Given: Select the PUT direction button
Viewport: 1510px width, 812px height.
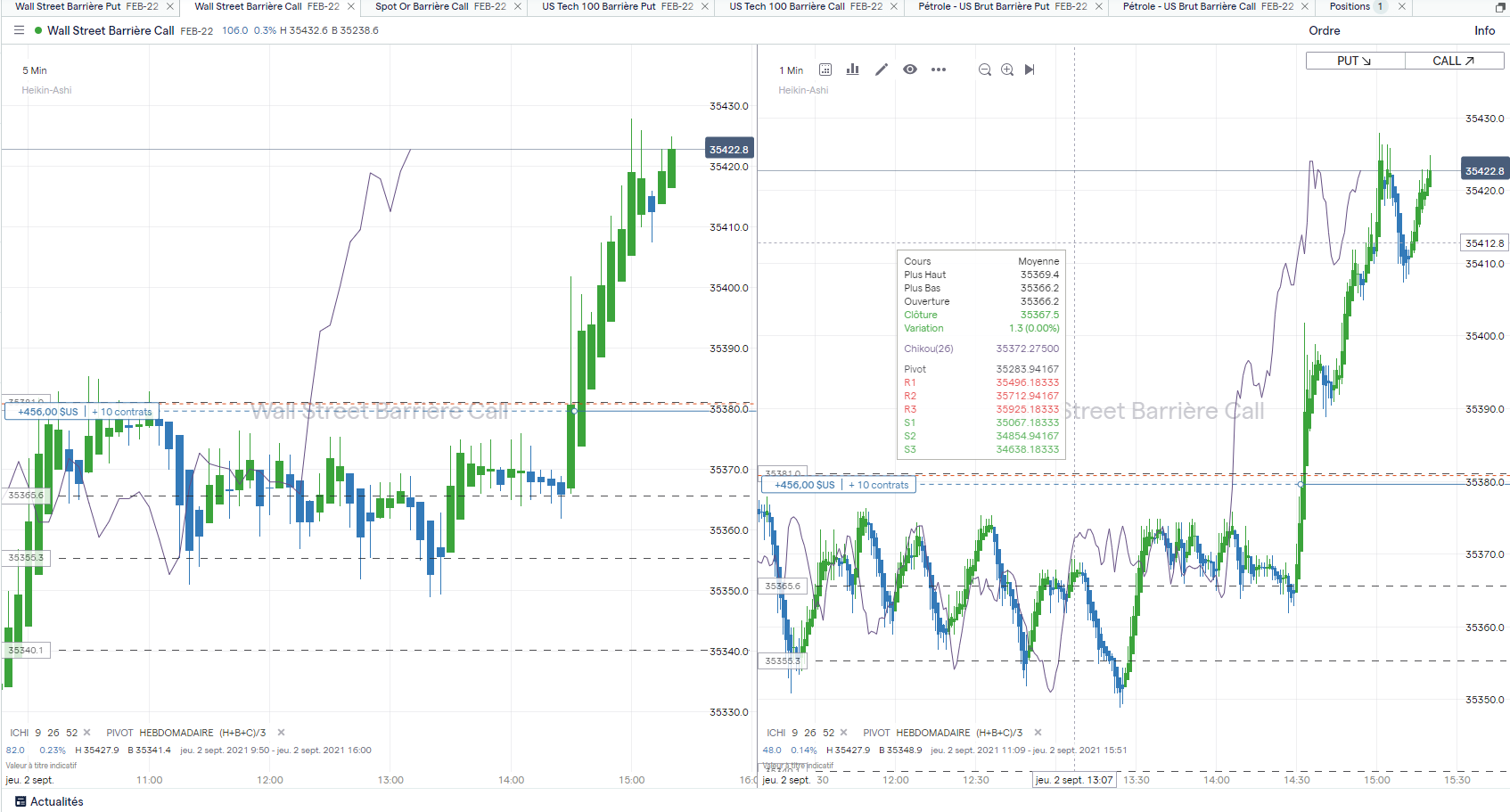Looking at the screenshot, I should click(x=1355, y=61).
